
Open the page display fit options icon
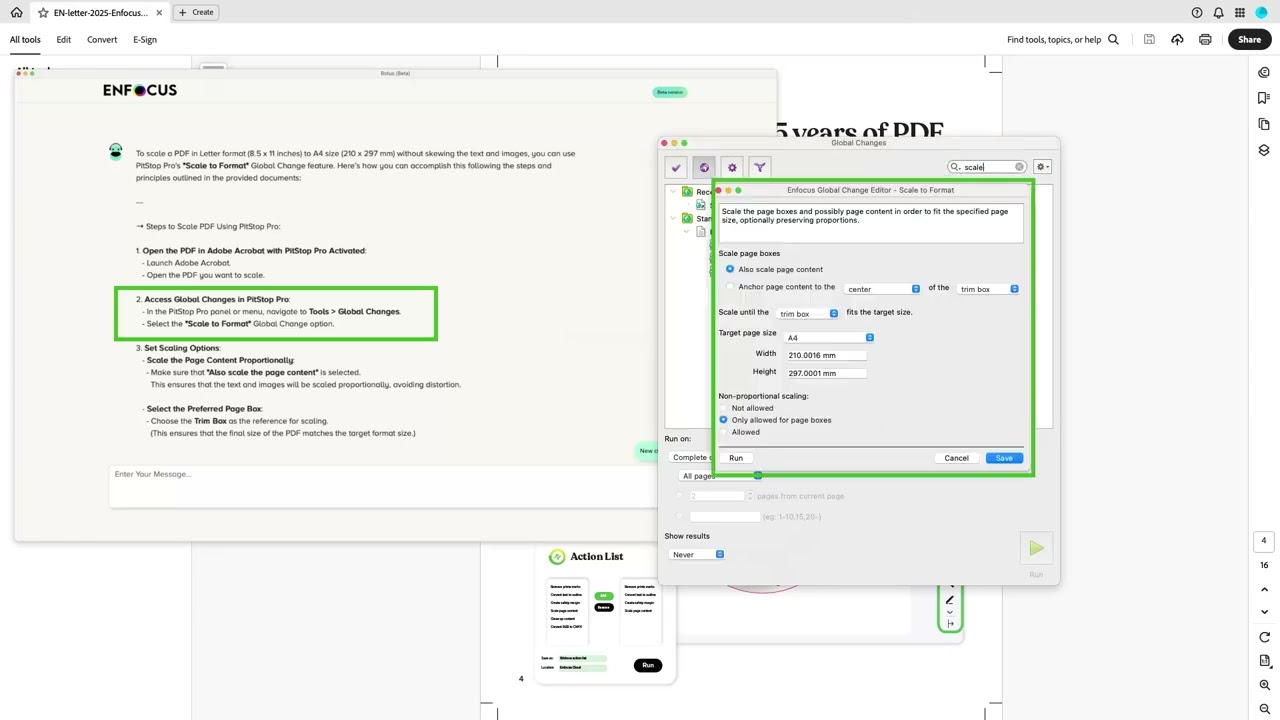point(1264,661)
